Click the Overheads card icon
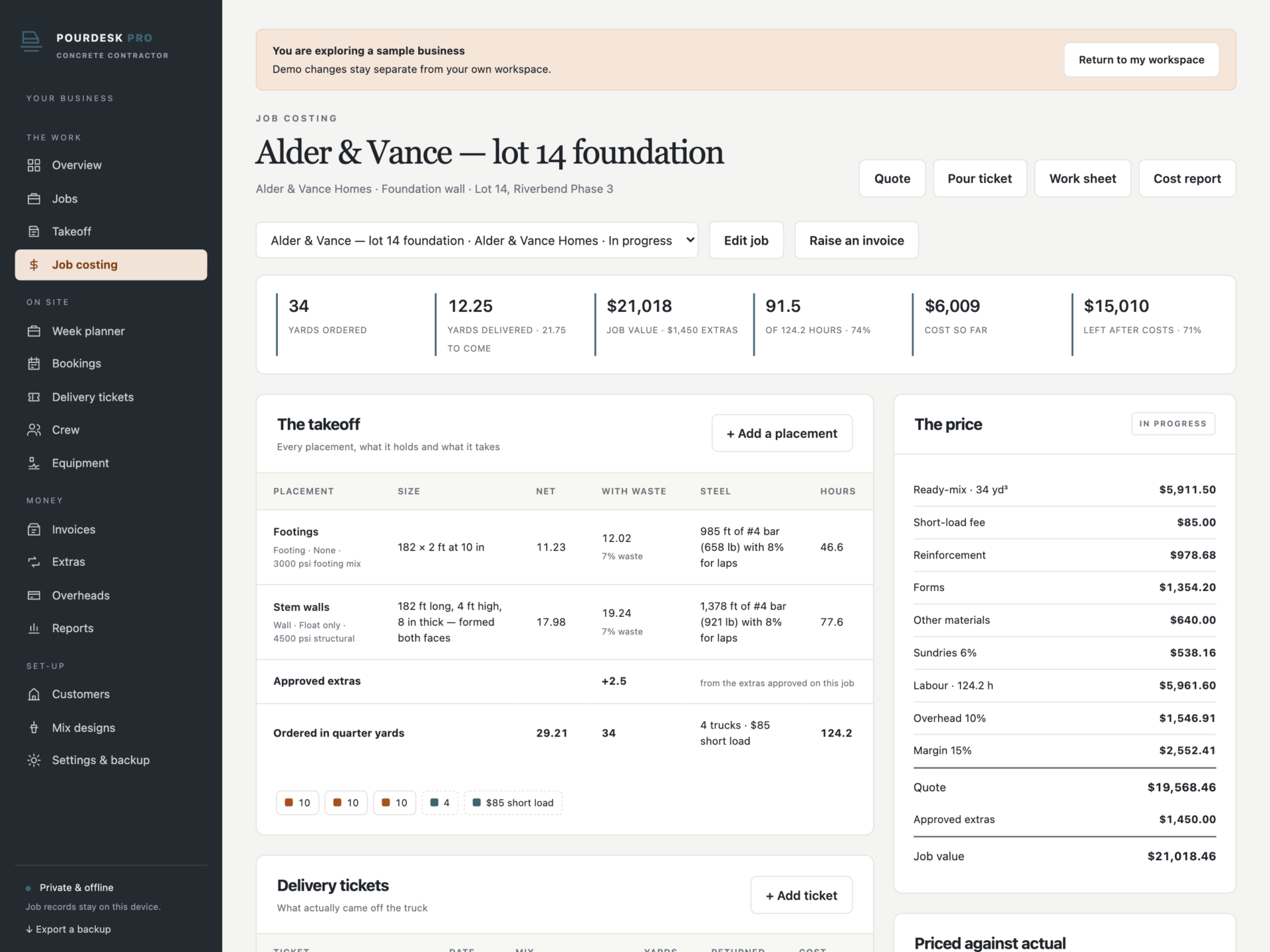This screenshot has width=1270, height=952. coord(34,596)
